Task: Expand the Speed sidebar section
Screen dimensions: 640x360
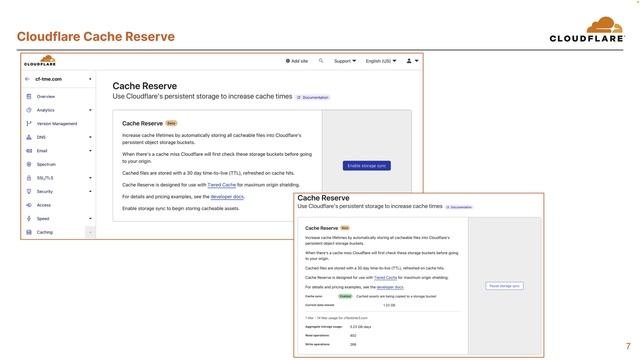Action: tap(90, 219)
